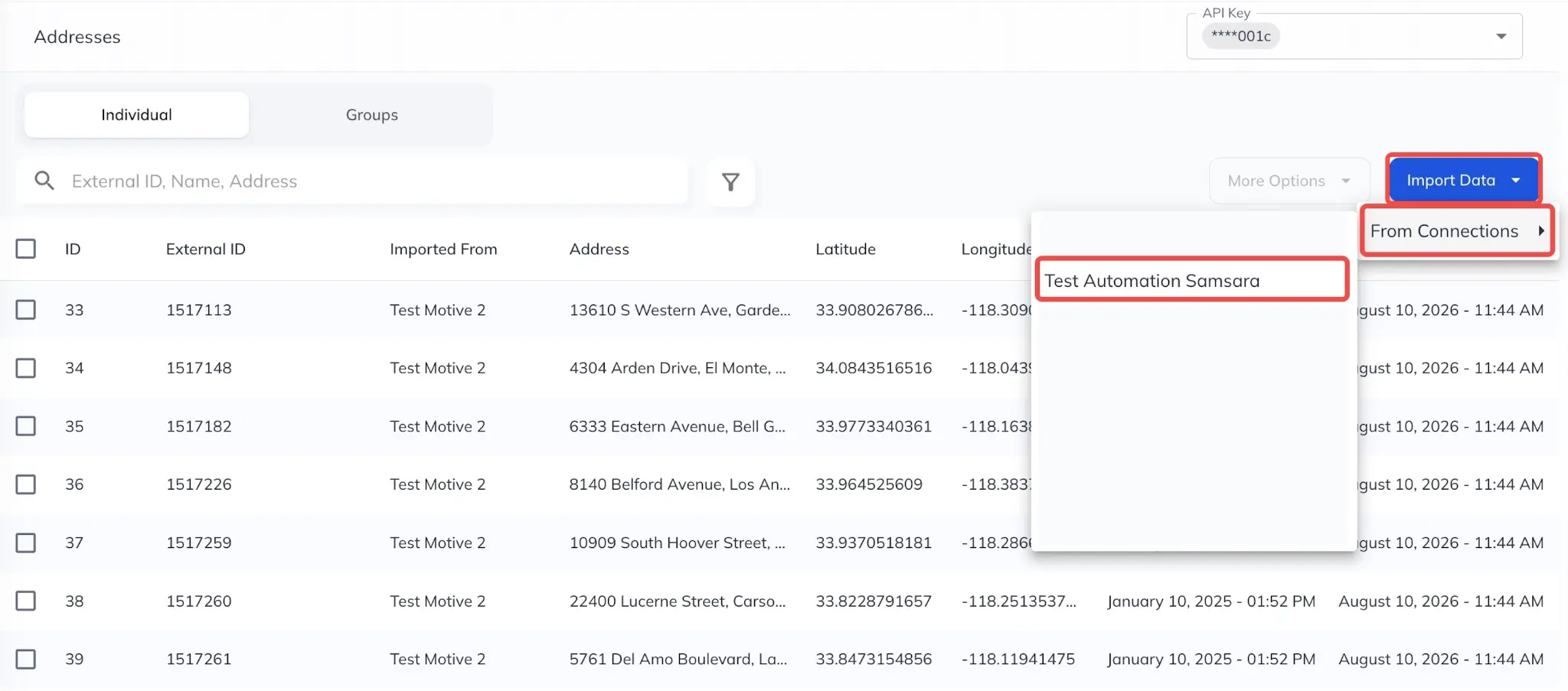Click longitude value -118.11941475
This screenshot has height=691, width=1568.
click(1018, 659)
